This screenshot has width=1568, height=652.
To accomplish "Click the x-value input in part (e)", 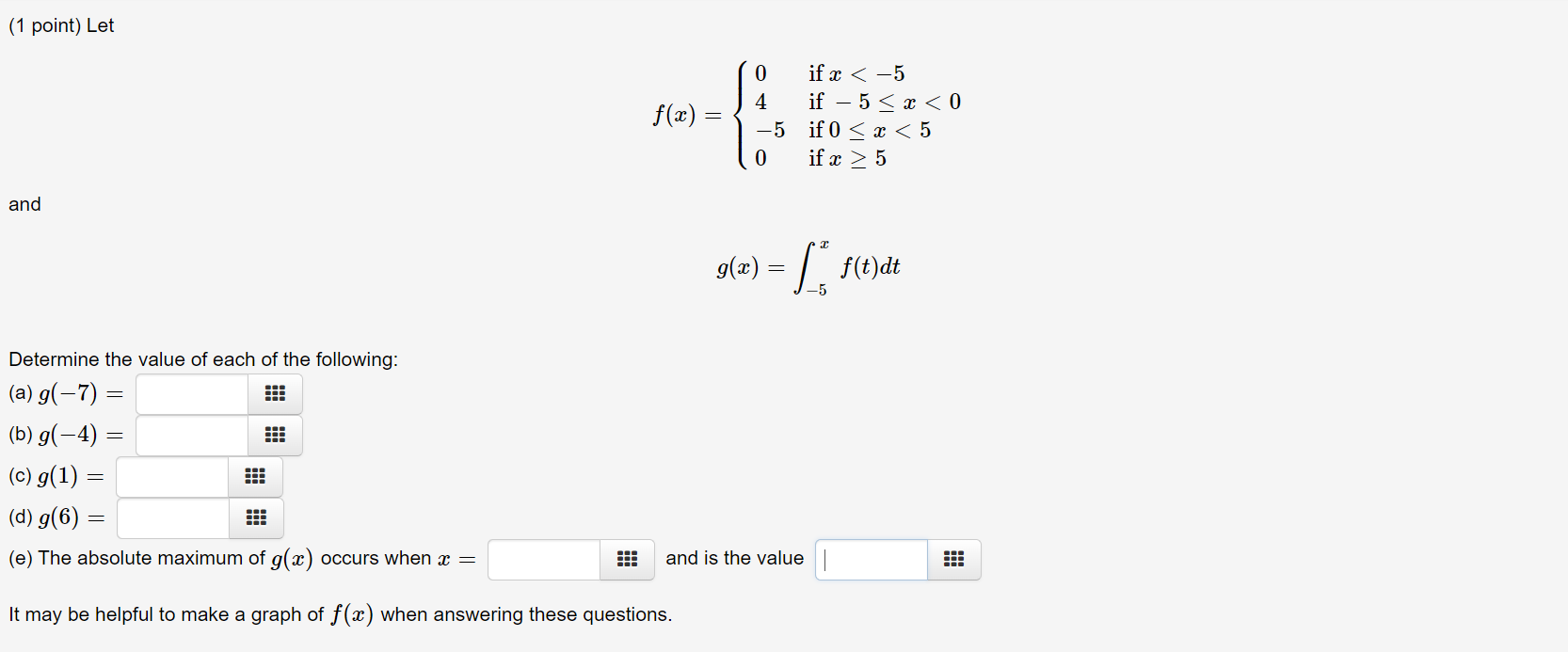I will [542, 560].
